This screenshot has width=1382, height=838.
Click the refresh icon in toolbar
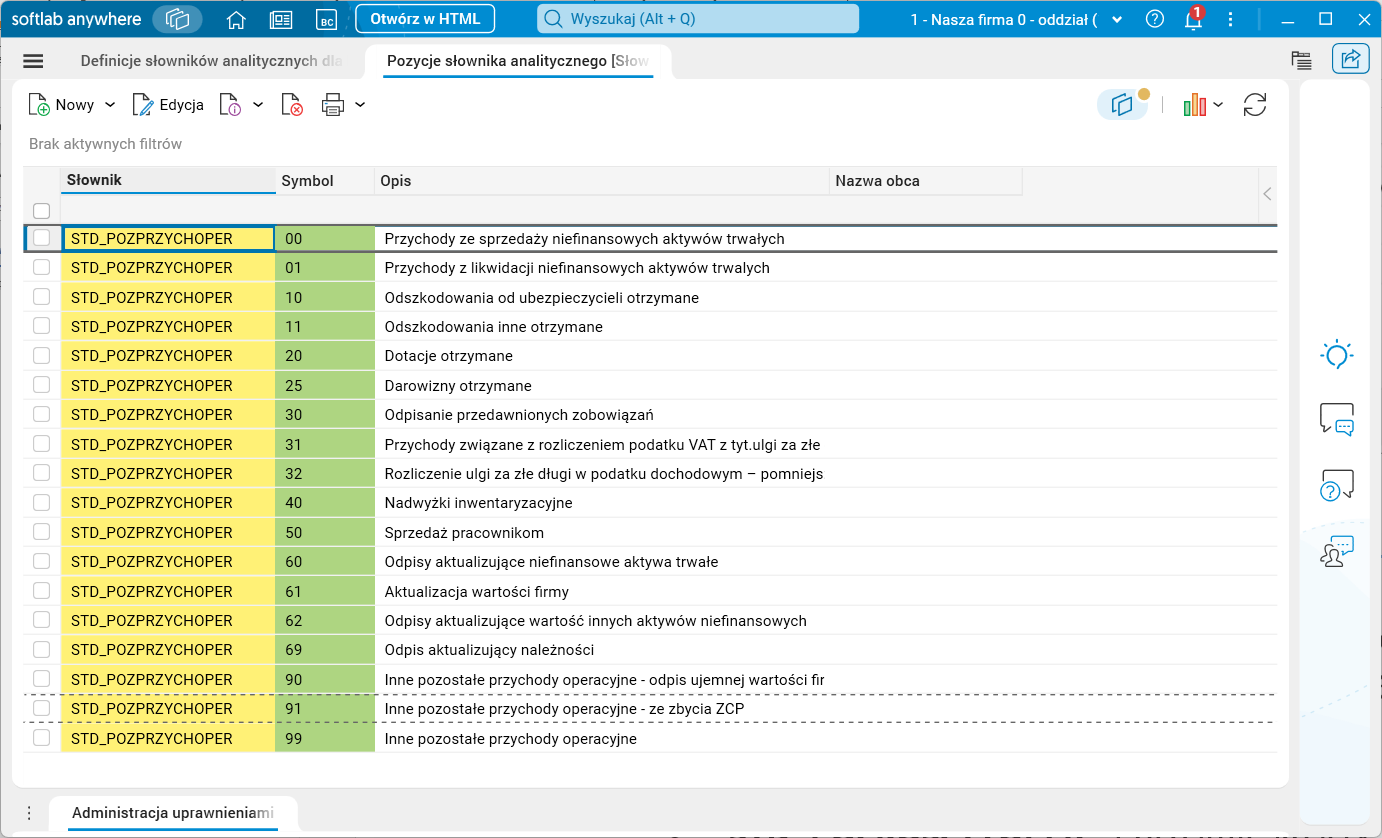click(1255, 105)
